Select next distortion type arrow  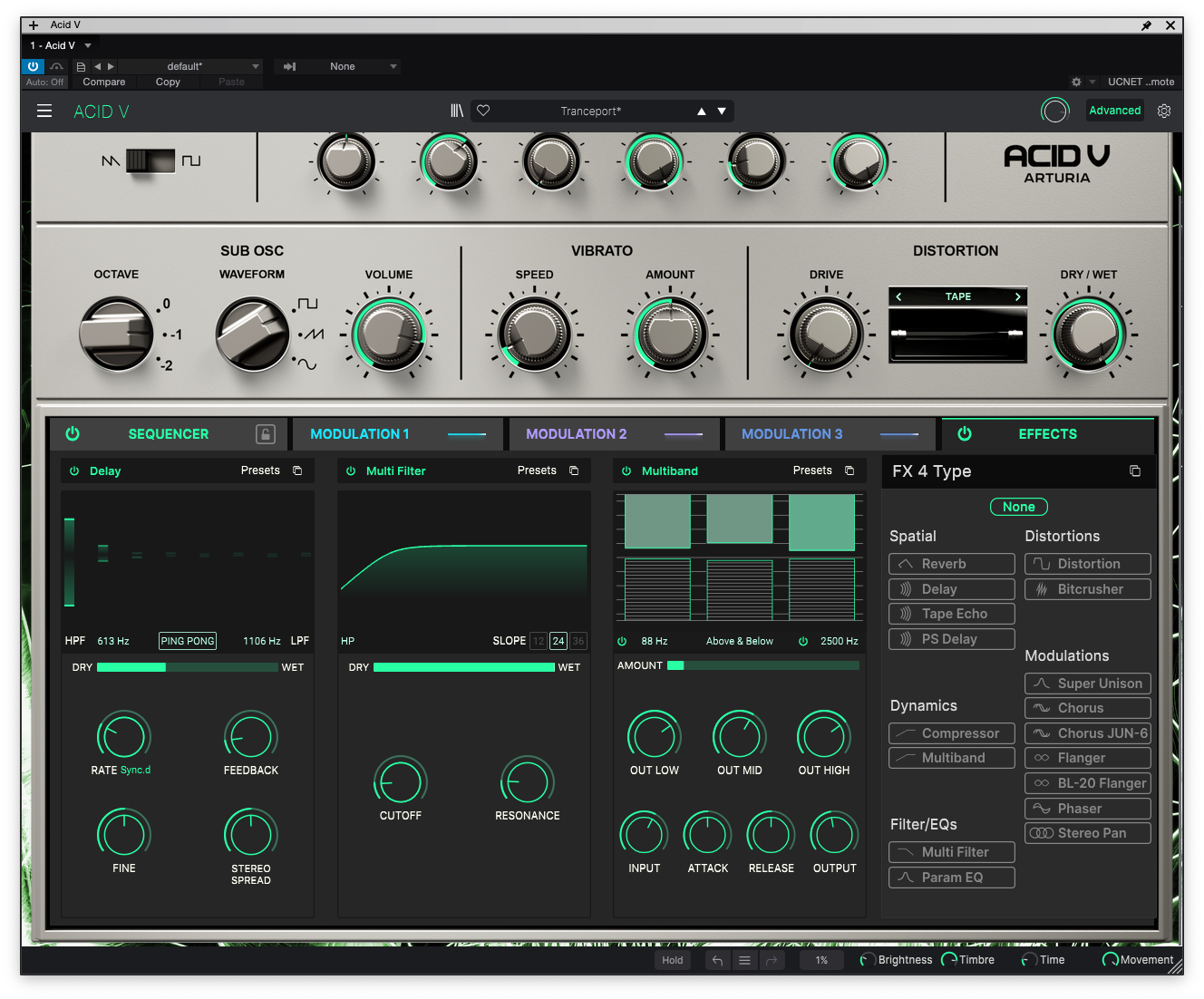[1018, 296]
